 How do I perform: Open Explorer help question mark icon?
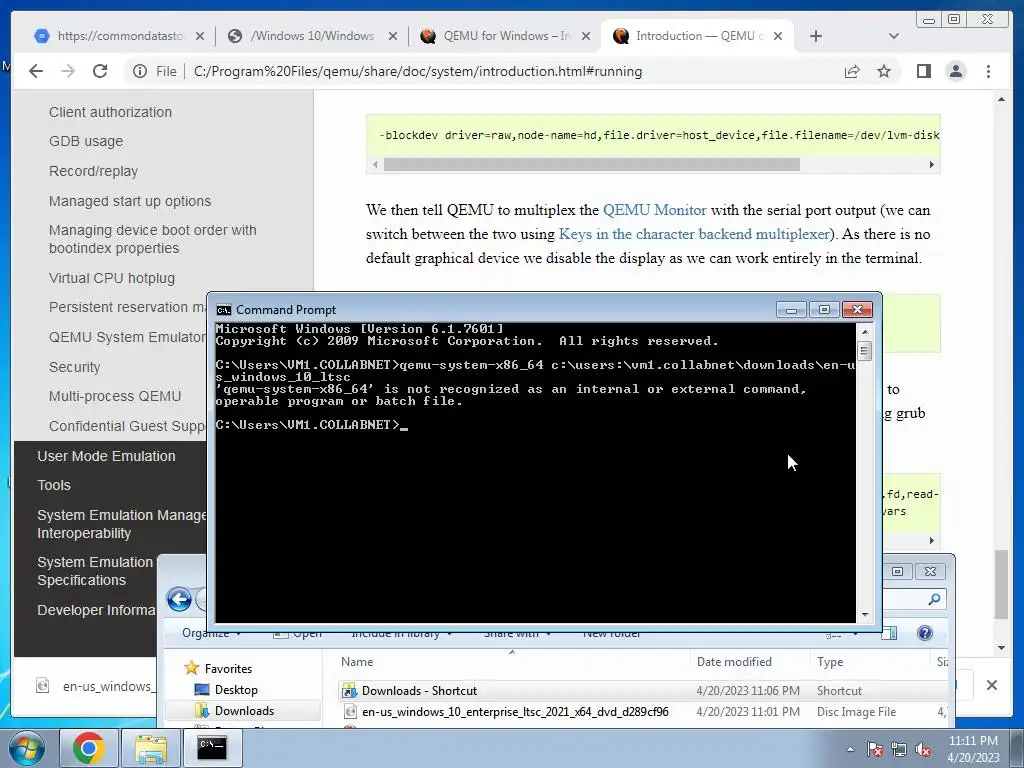point(925,633)
